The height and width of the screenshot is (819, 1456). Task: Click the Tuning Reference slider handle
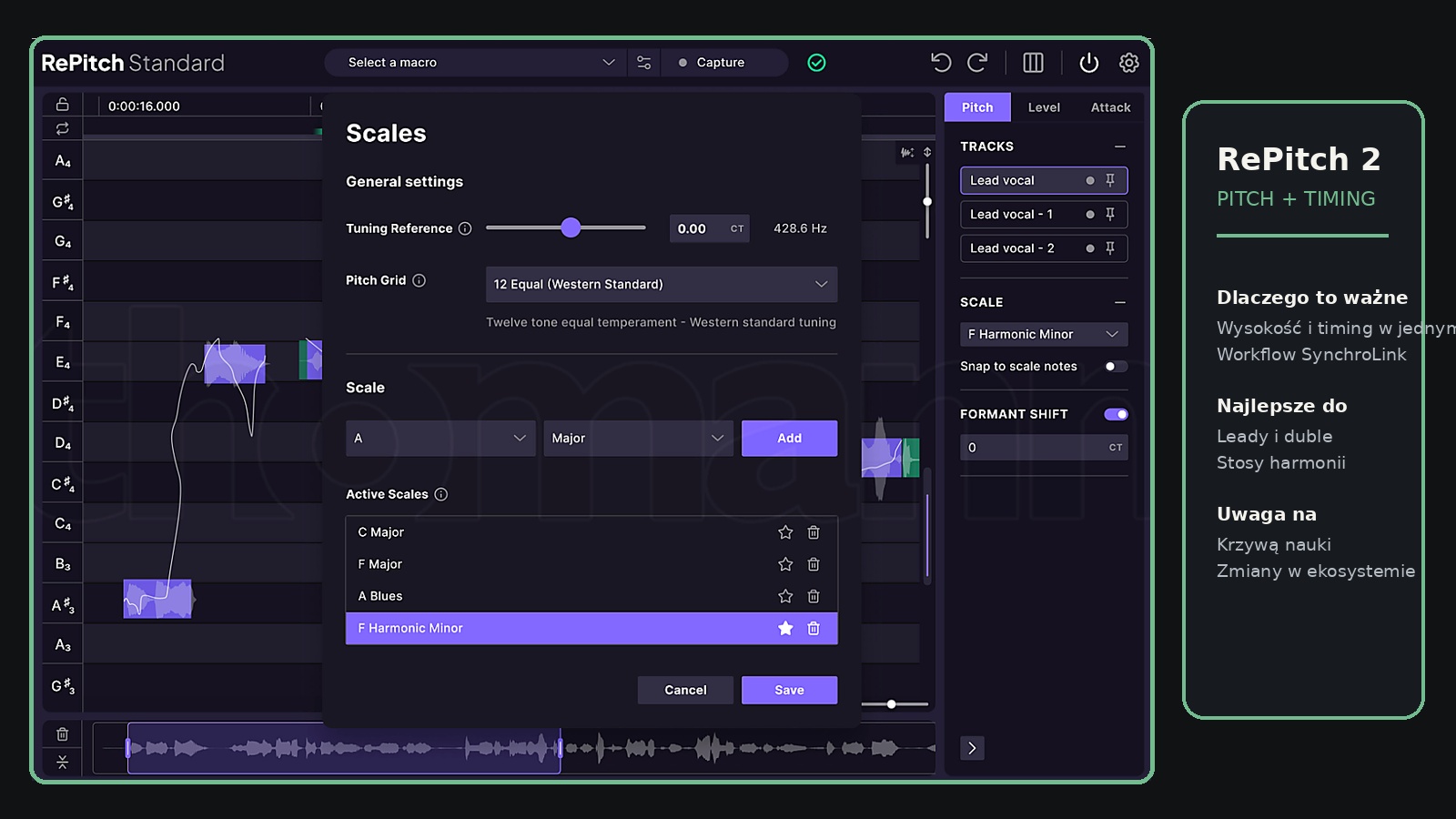tap(571, 227)
